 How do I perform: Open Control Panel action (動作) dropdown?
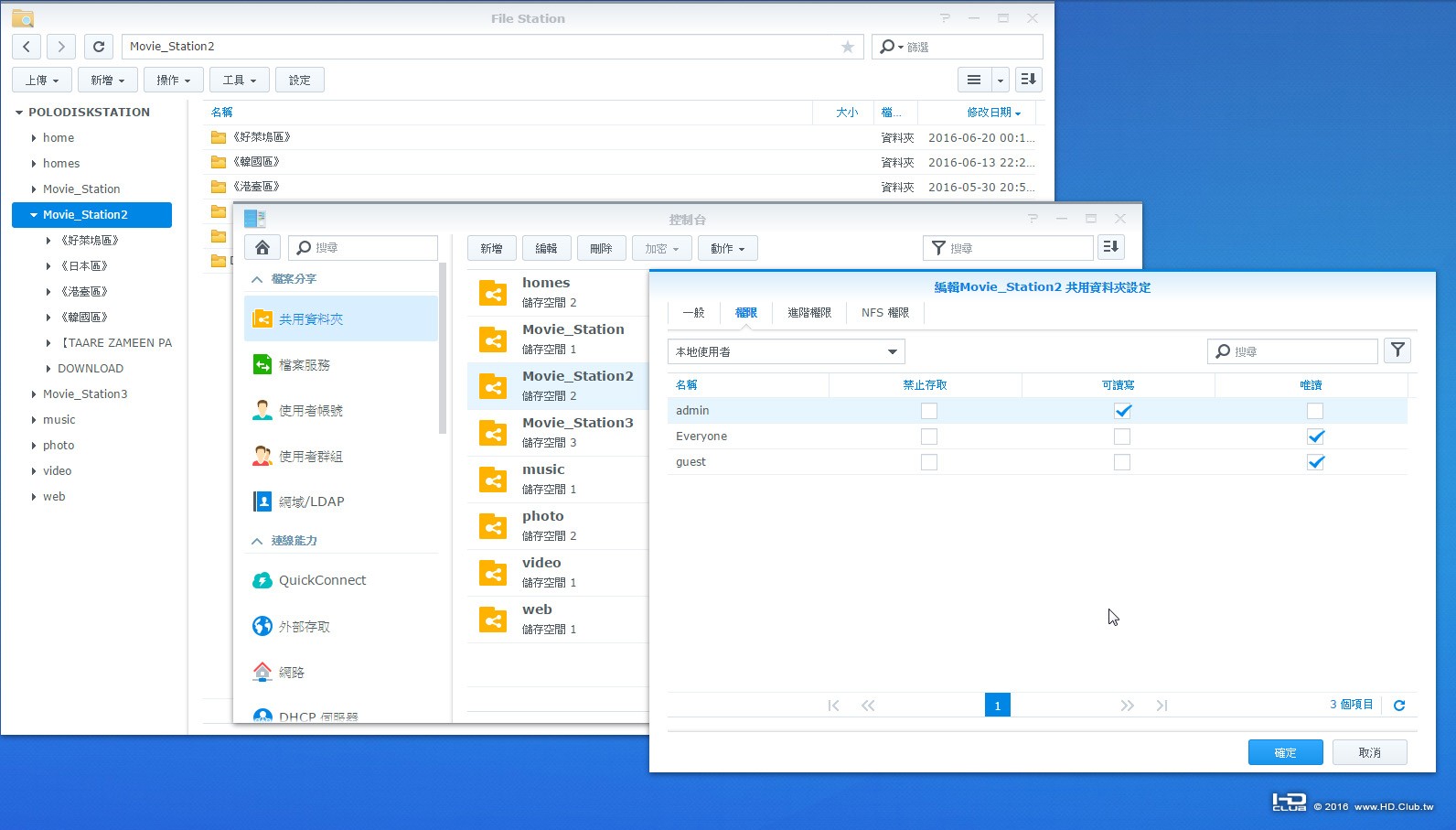pos(728,248)
